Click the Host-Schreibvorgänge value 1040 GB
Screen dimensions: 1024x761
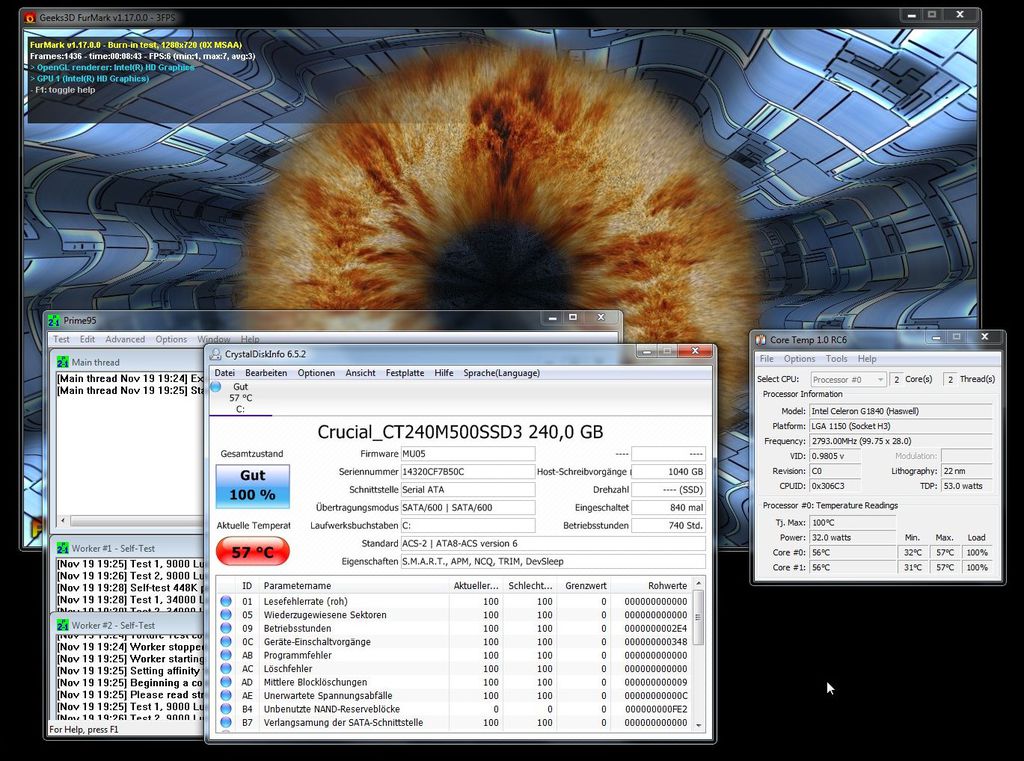pos(669,472)
